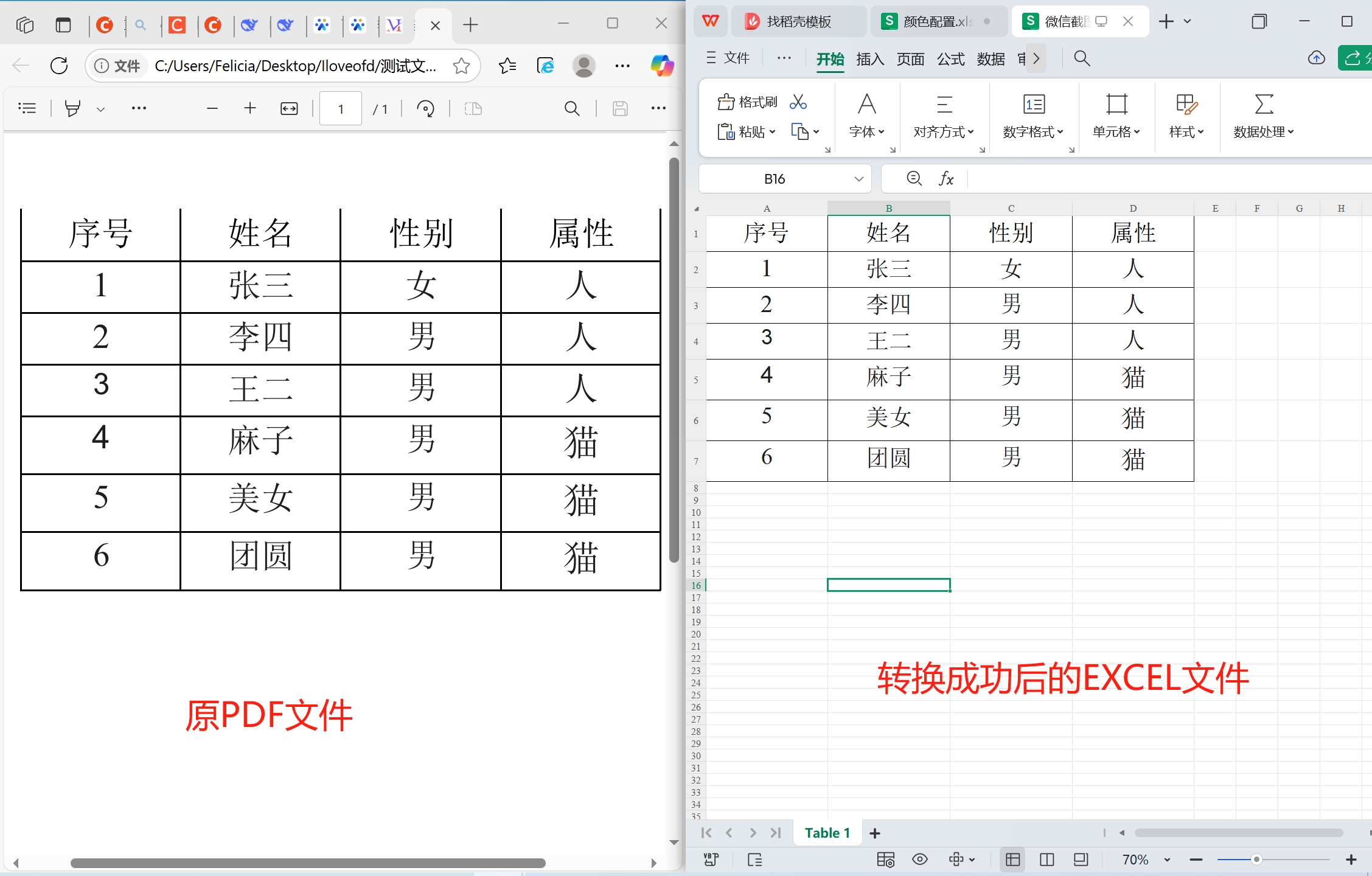Click the cloud upload icon
Viewport: 1372px width, 876px height.
1316,58
